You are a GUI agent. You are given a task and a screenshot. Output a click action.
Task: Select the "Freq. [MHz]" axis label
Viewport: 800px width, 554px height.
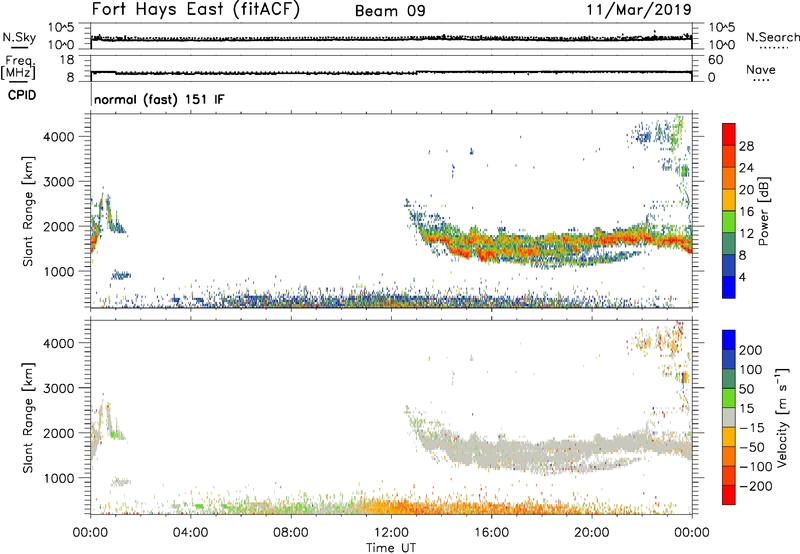pyautogui.click(x=18, y=67)
